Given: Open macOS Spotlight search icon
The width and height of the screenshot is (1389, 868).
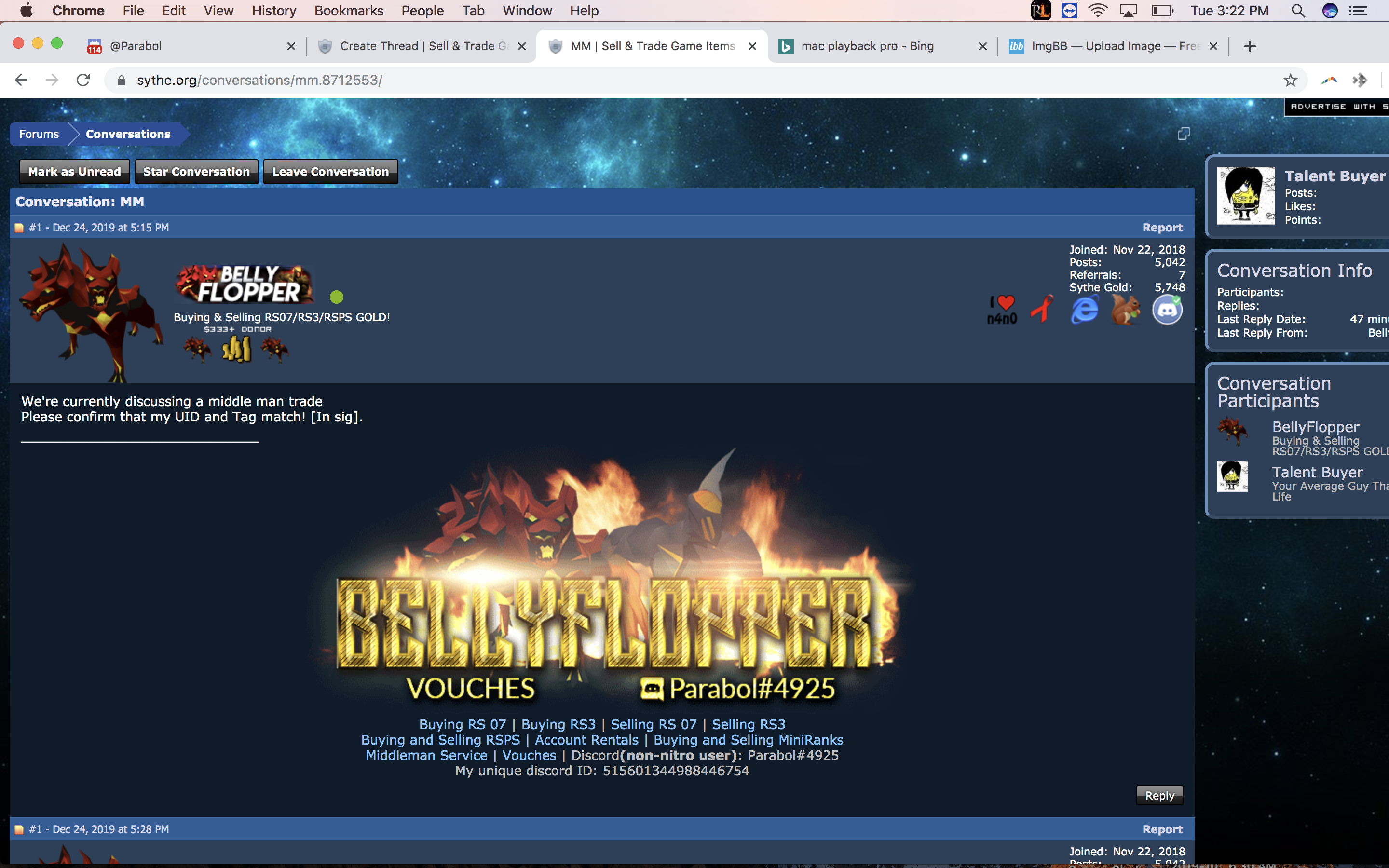Looking at the screenshot, I should coord(1298,10).
